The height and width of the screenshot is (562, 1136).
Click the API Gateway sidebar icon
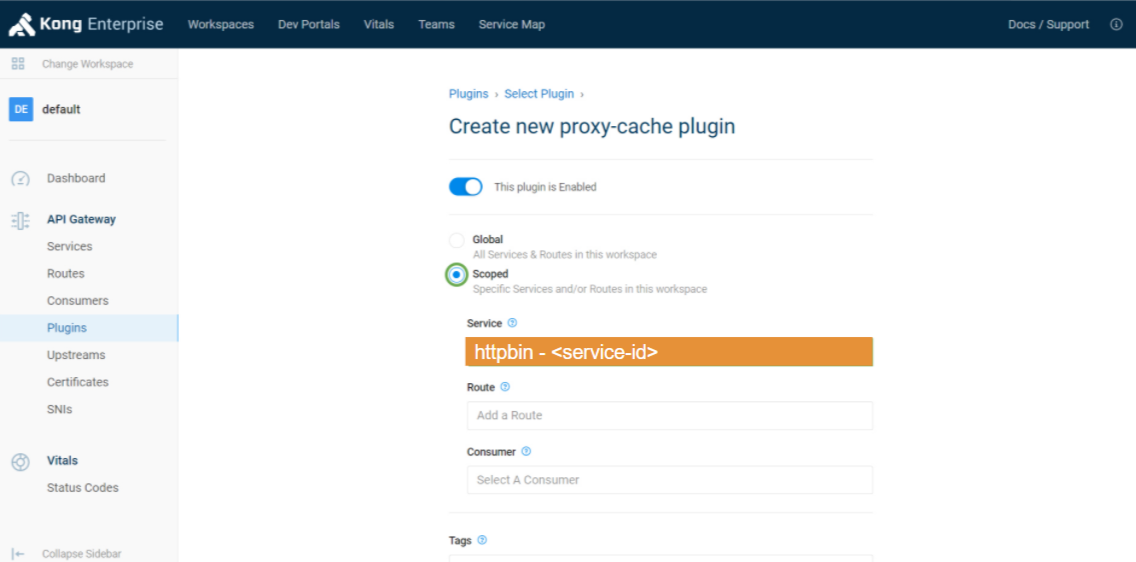(20, 220)
